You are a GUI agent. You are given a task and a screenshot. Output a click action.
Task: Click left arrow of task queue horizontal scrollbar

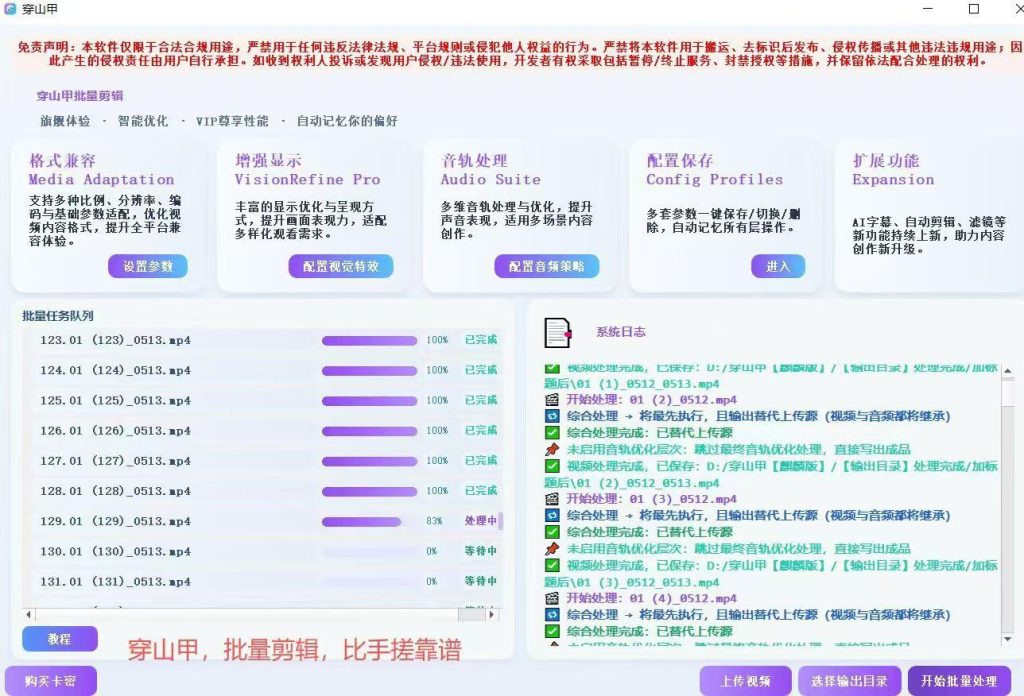tap(28, 614)
